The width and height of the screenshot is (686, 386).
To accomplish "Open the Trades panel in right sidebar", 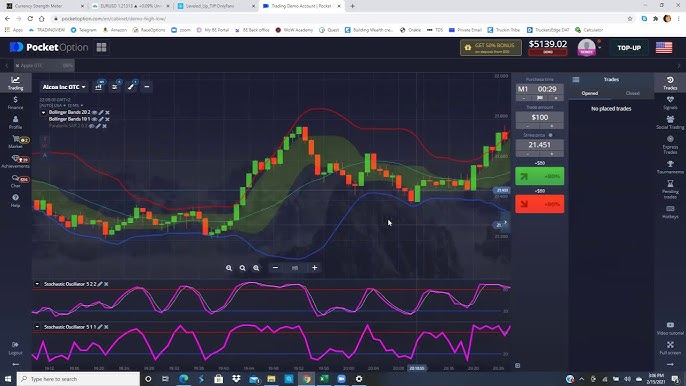I will [x=670, y=83].
